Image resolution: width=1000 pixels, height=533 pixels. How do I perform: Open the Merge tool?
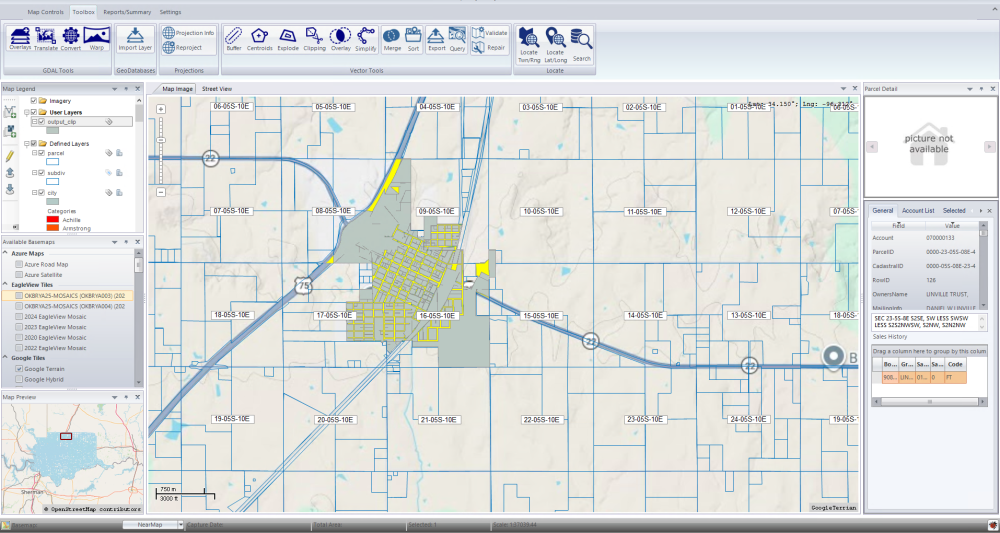pyautogui.click(x=392, y=40)
